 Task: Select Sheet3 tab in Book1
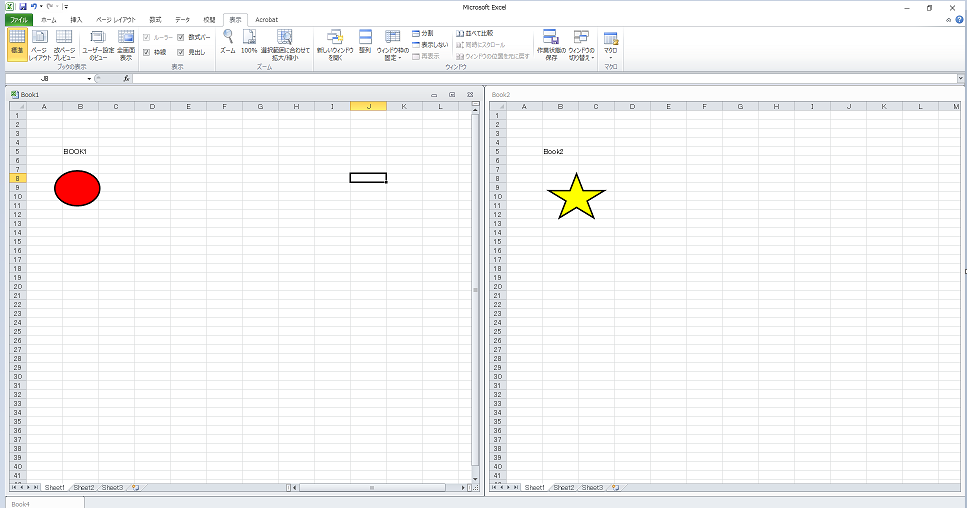click(112, 488)
